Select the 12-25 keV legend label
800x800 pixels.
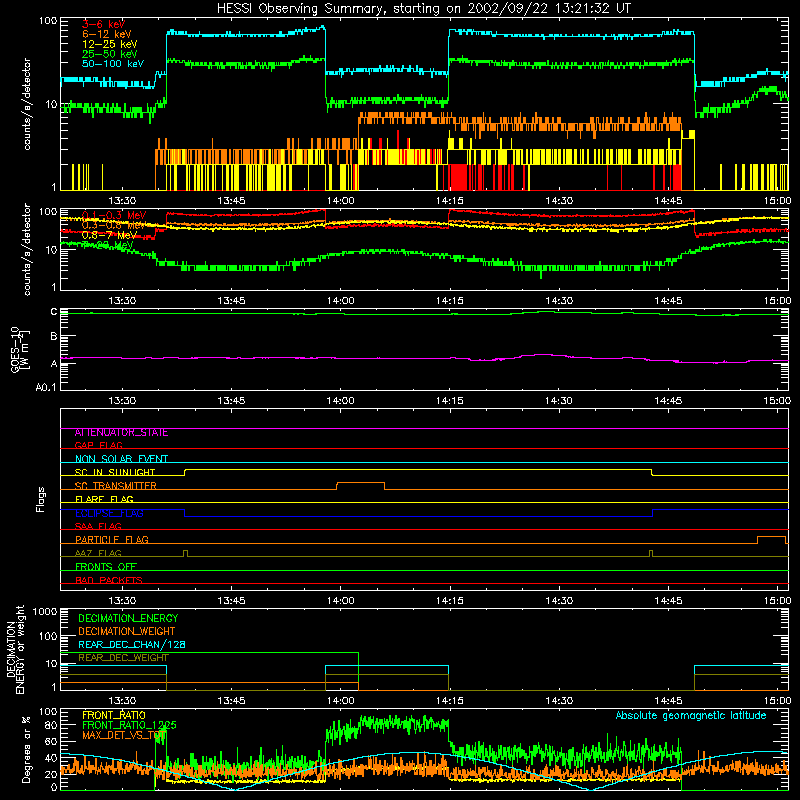(x=109, y=44)
